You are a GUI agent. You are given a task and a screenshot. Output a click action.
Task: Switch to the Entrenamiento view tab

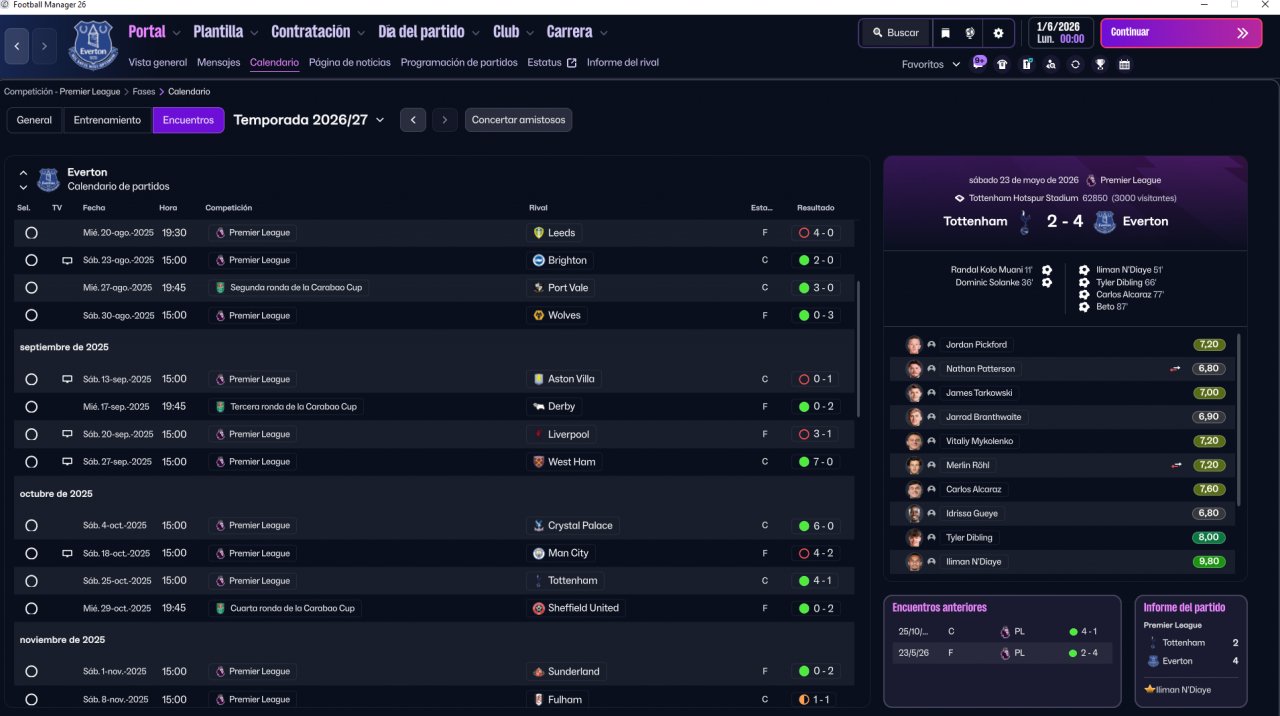click(x=107, y=120)
